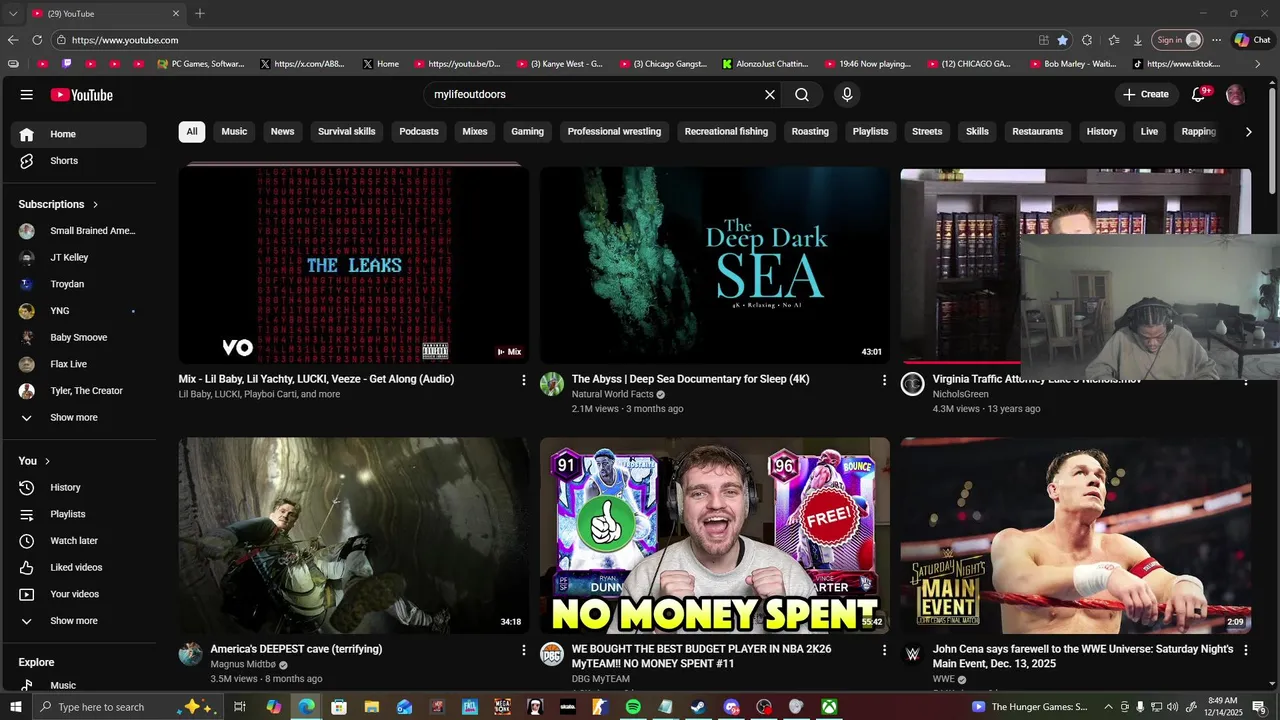Select the Podcasts chip

[419, 131]
